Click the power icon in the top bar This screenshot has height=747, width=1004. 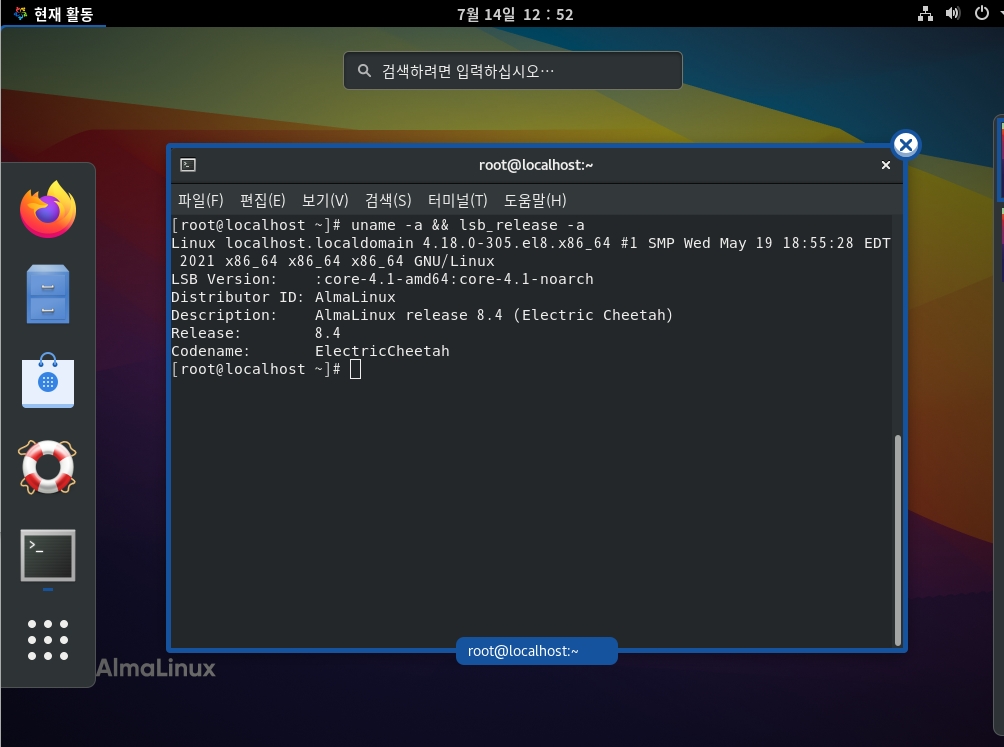point(980,14)
